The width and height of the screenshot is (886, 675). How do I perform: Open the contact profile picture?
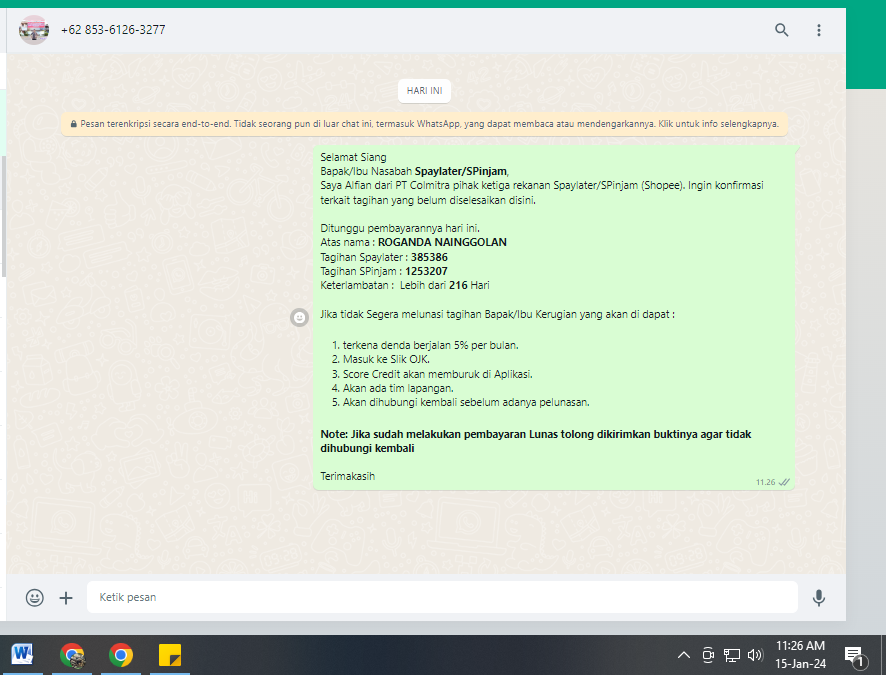pos(34,30)
